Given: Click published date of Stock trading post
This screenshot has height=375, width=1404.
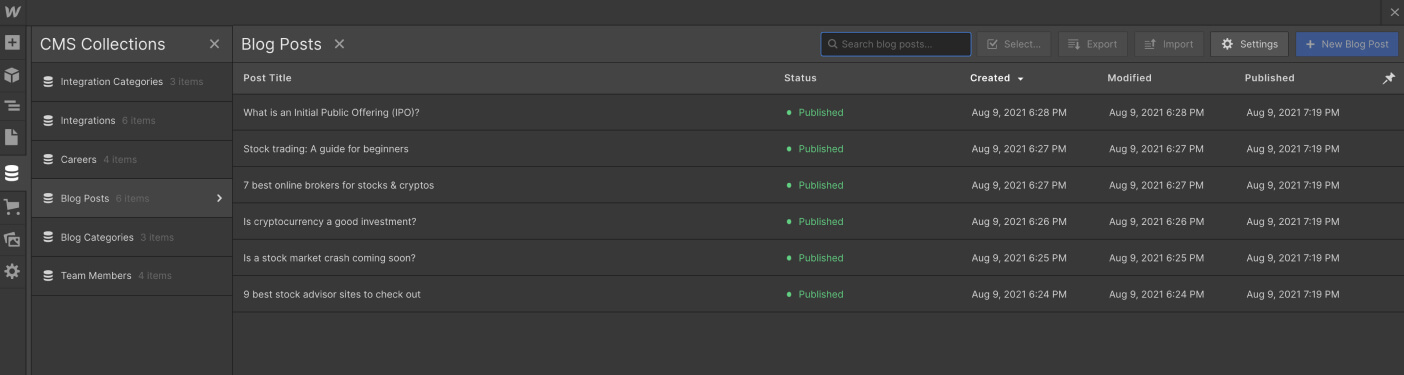Looking at the screenshot, I should [1293, 149].
